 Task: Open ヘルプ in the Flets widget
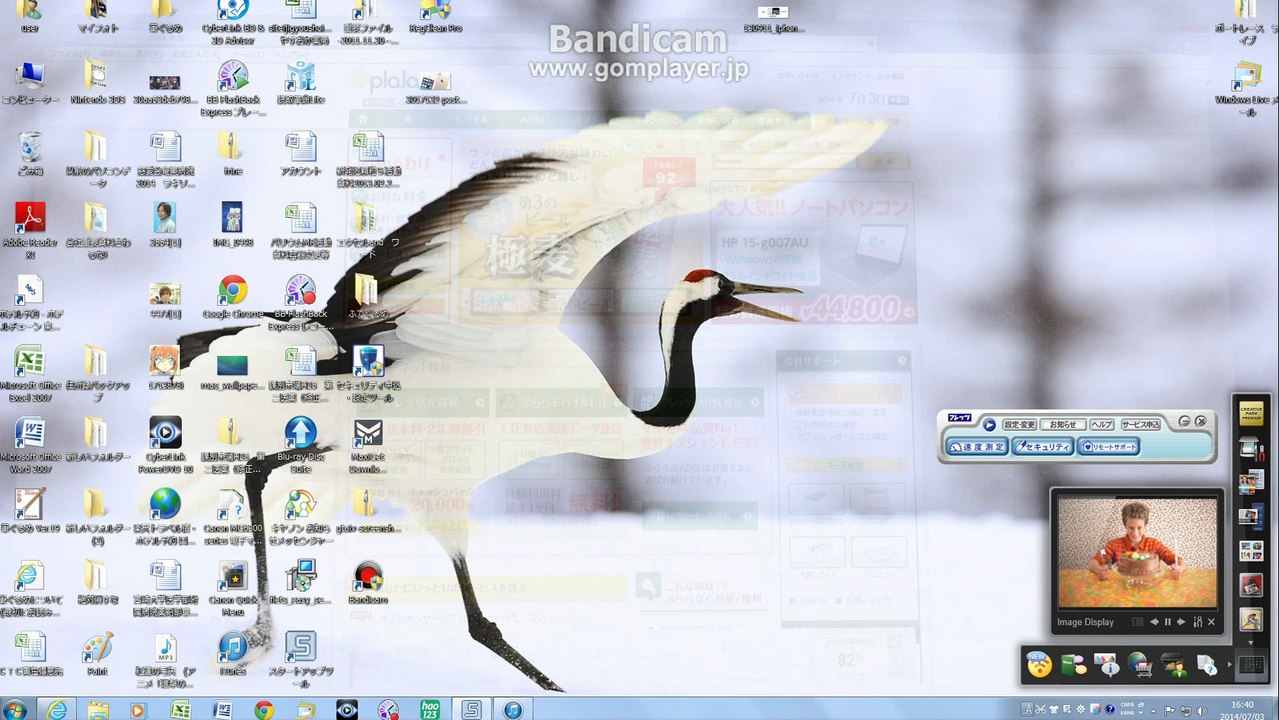(1101, 424)
